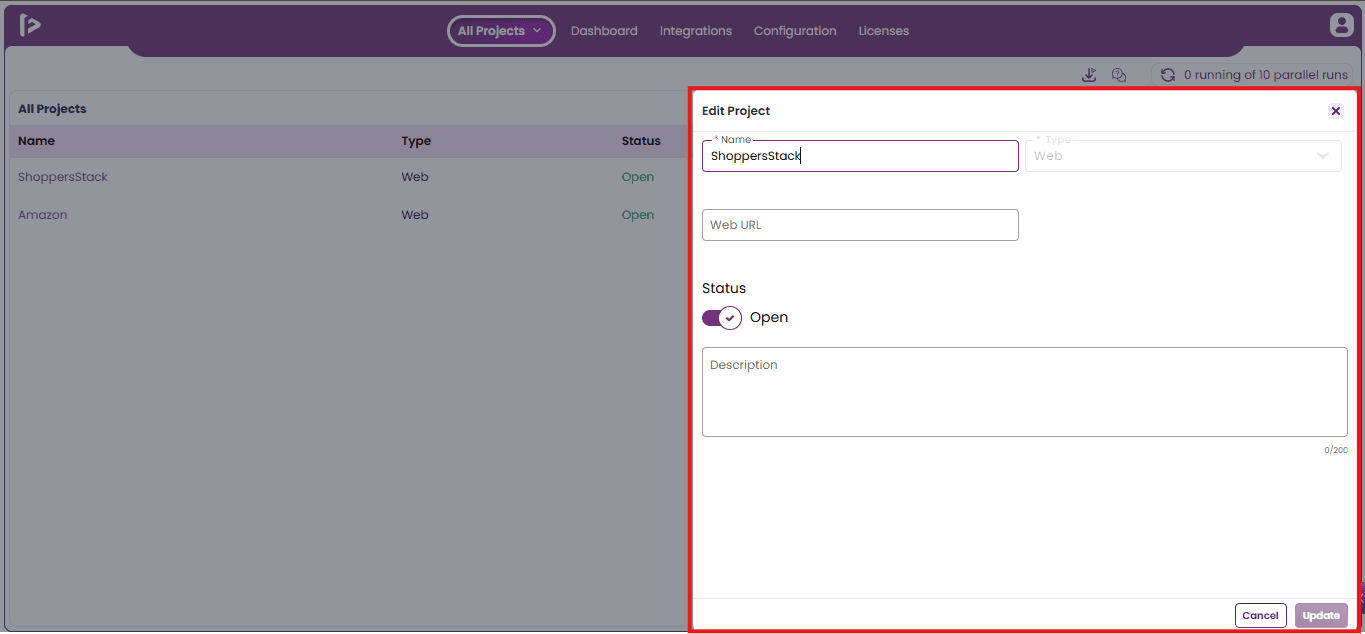Click the All Projects list heading
This screenshot has height=634, width=1365.
(x=52, y=109)
